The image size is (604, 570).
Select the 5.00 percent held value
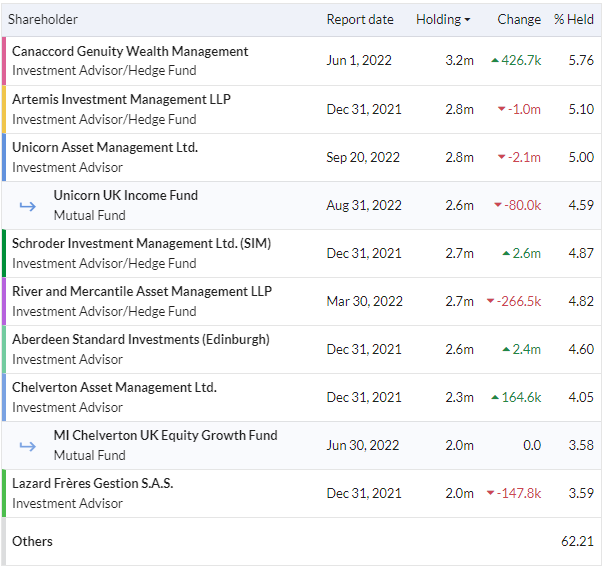click(581, 157)
